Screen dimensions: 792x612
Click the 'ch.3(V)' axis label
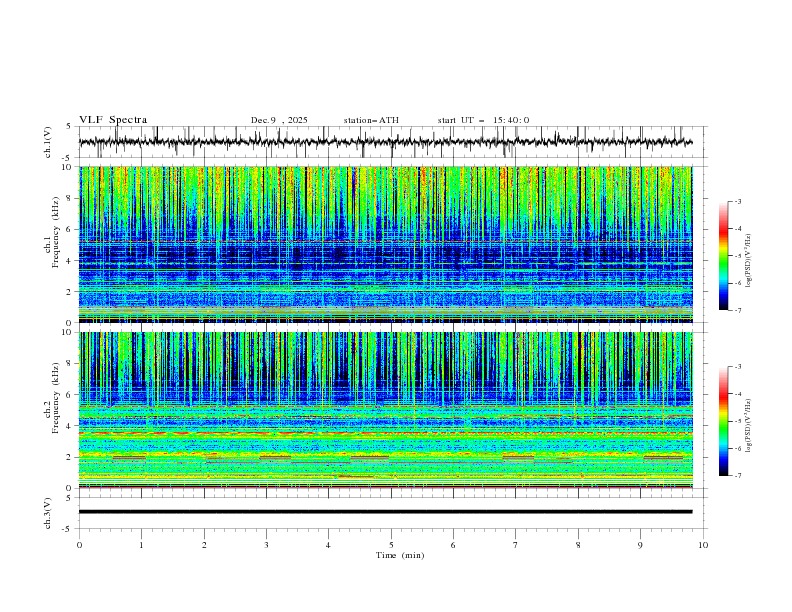pyautogui.click(x=48, y=513)
